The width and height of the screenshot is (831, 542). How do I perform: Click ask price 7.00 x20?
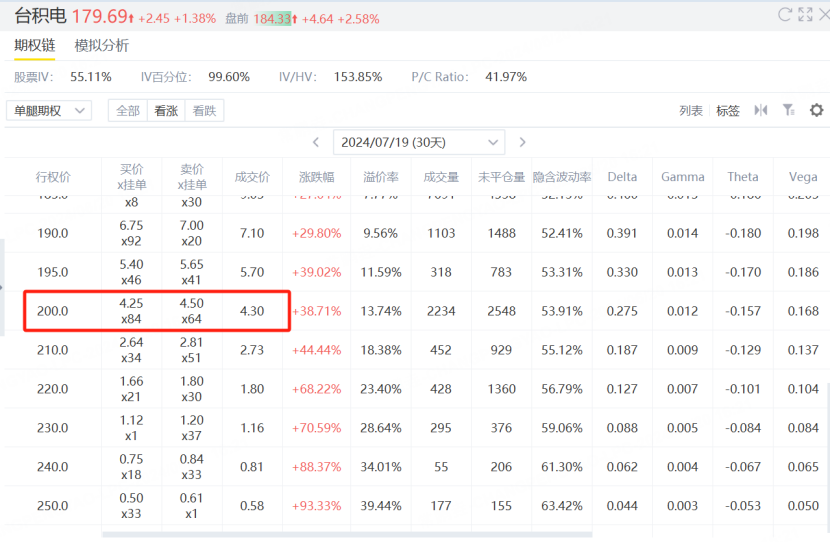point(191,233)
